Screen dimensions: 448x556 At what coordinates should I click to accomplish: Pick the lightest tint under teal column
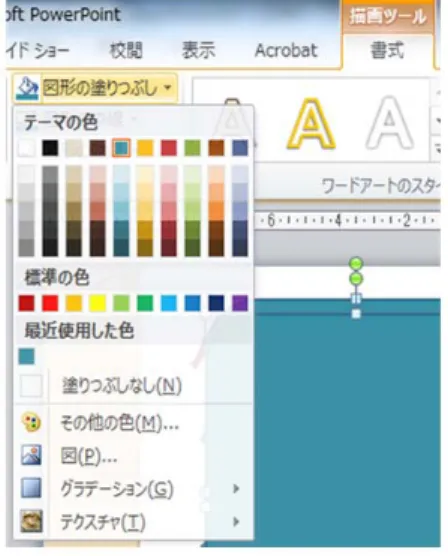[121, 175]
